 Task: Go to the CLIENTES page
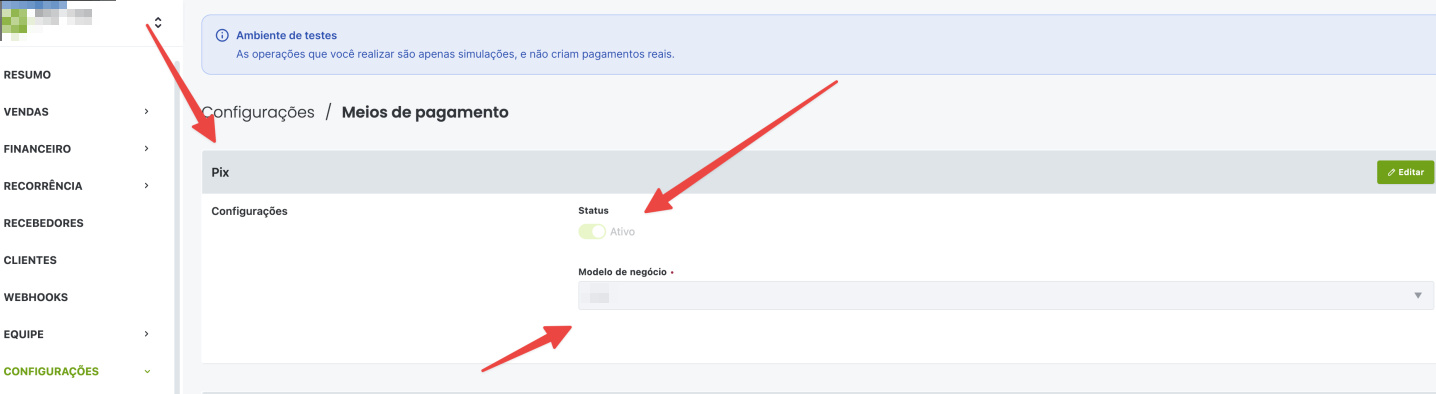30,260
